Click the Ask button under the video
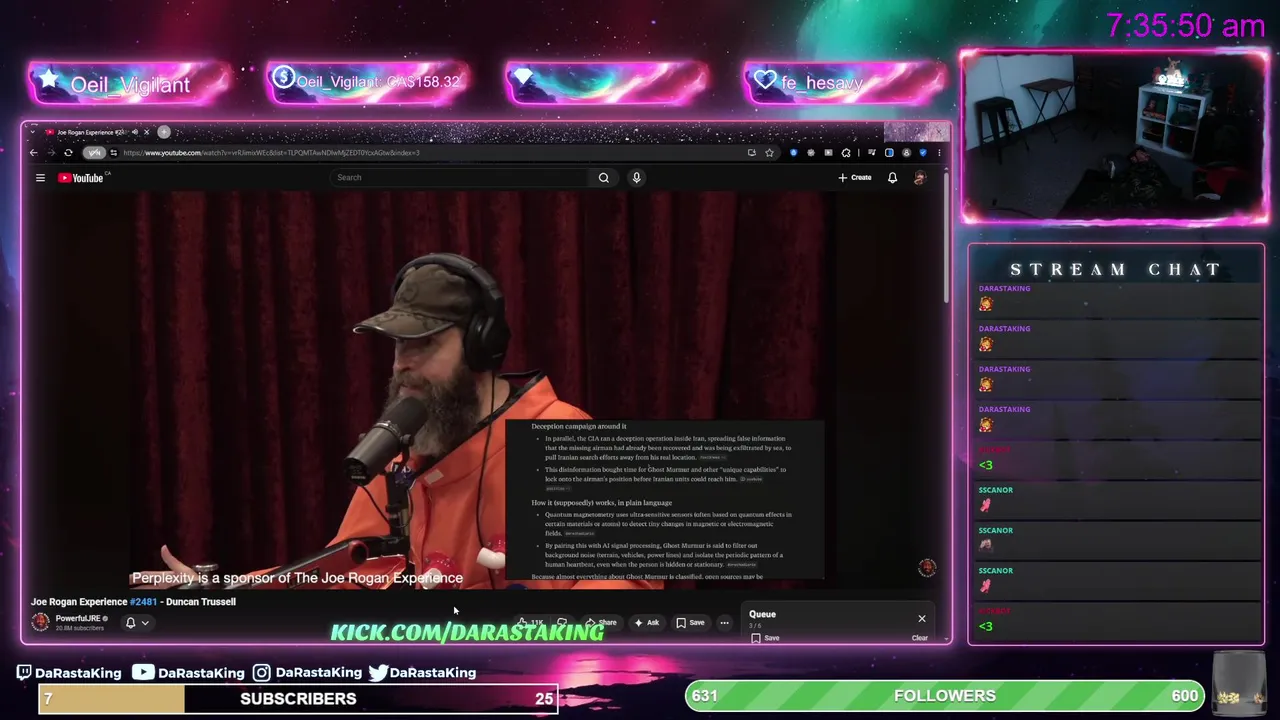 [647, 623]
